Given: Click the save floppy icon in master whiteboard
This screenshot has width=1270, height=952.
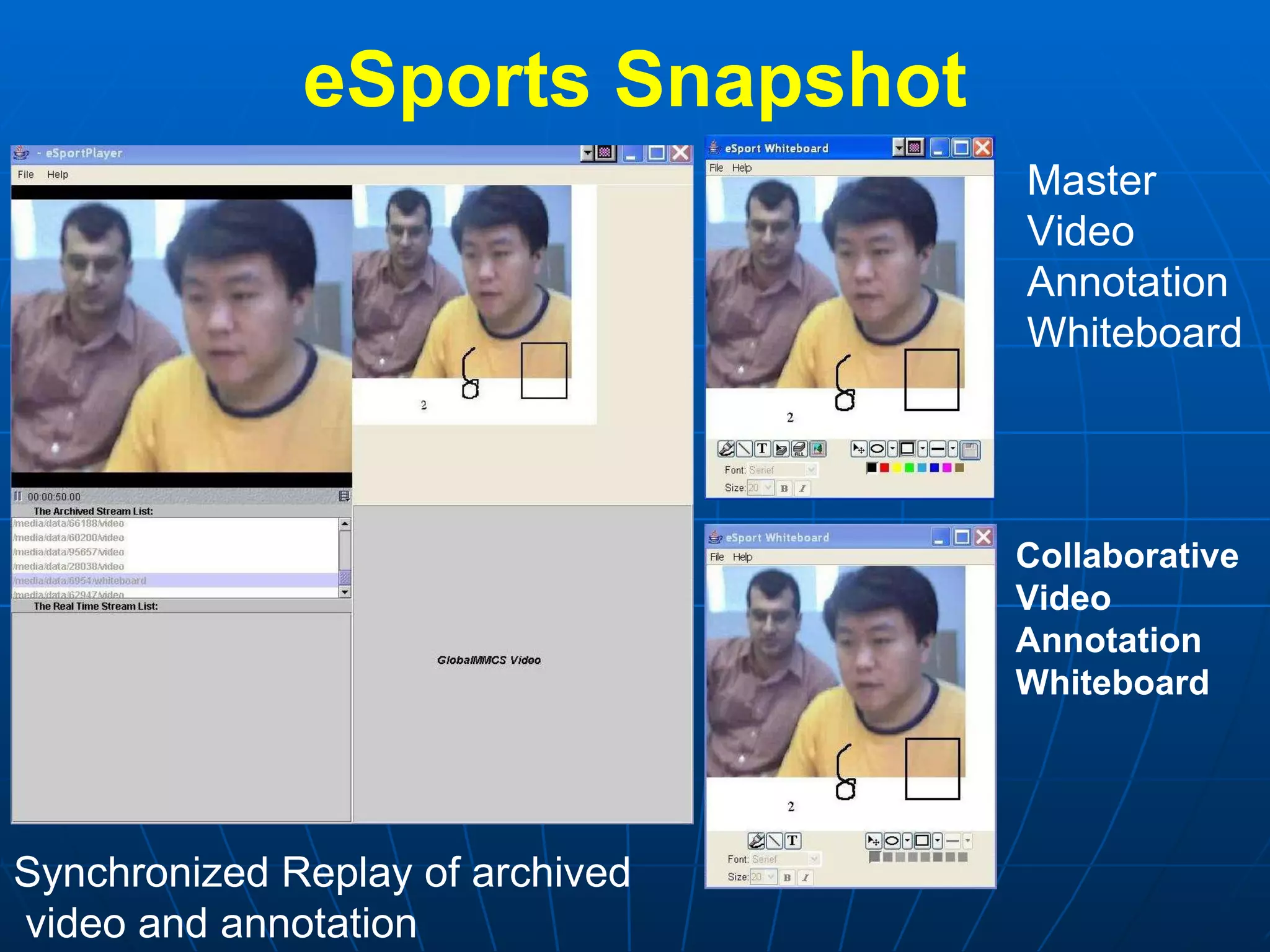Looking at the screenshot, I should pyautogui.click(x=970, y=450).
